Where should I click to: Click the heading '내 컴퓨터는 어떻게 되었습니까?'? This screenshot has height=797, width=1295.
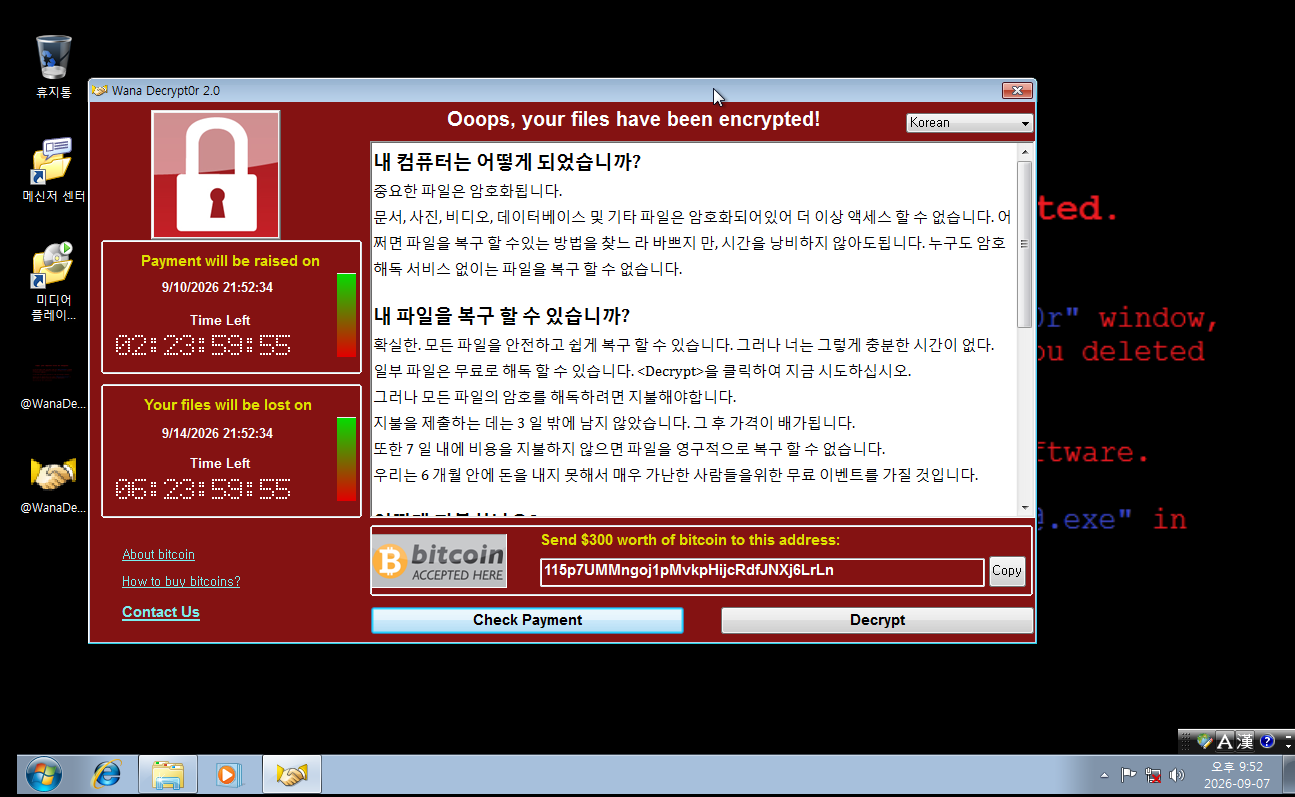507,162
